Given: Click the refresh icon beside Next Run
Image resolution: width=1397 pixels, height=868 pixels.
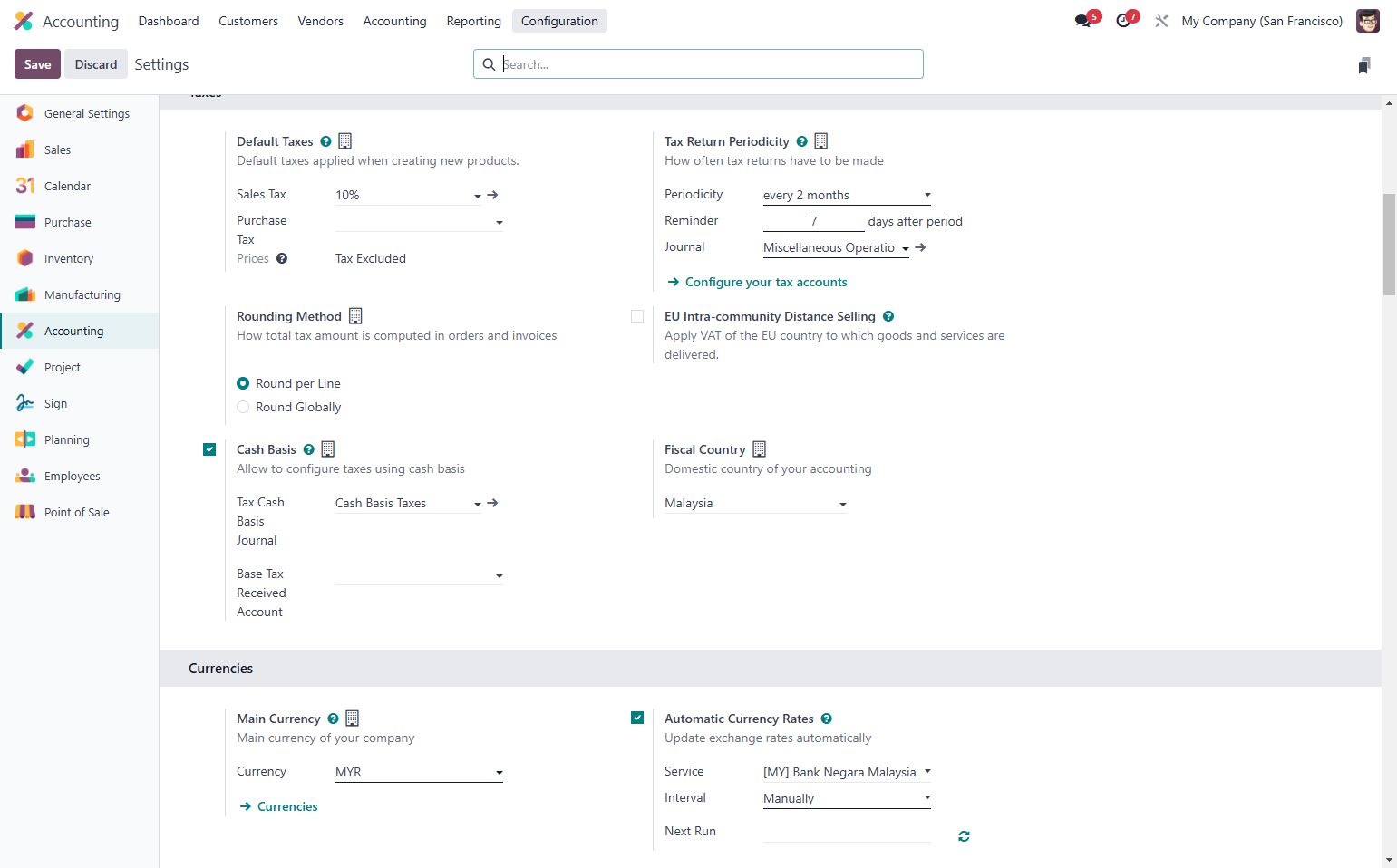Looking at the screenshot, I should pyautogui.click(x=964, y=836).
